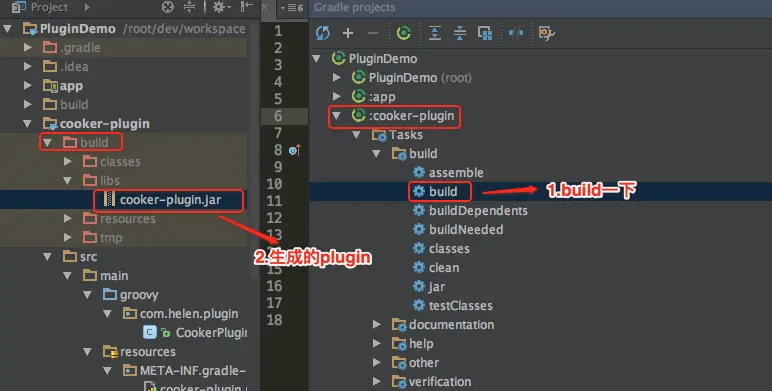This screenshot has height=391, width=772.
Task: Click Collapse All in the Gradle toolbar
Action: [459, 33]
